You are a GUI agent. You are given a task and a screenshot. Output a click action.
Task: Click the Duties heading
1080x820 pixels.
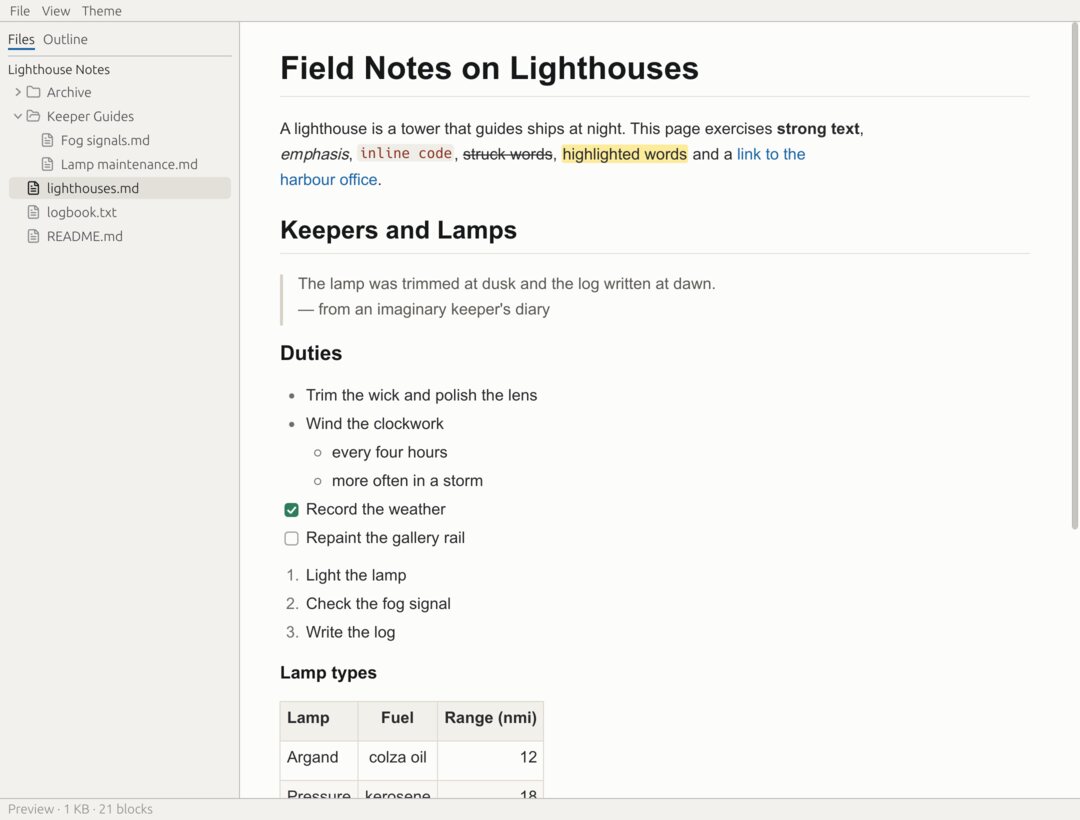point(311,353)
